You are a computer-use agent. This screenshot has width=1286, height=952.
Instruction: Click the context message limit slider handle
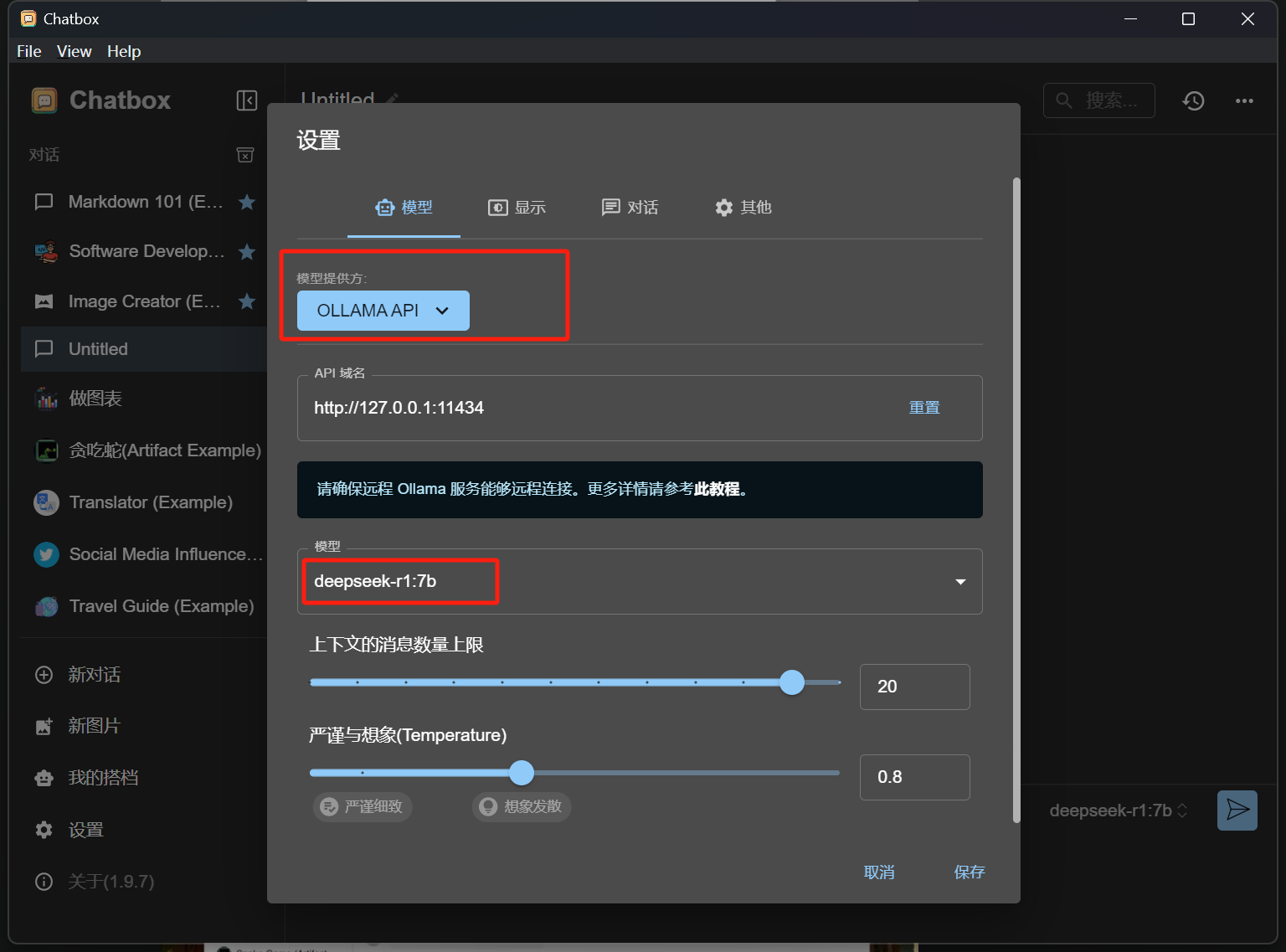(x=792, y=682)
